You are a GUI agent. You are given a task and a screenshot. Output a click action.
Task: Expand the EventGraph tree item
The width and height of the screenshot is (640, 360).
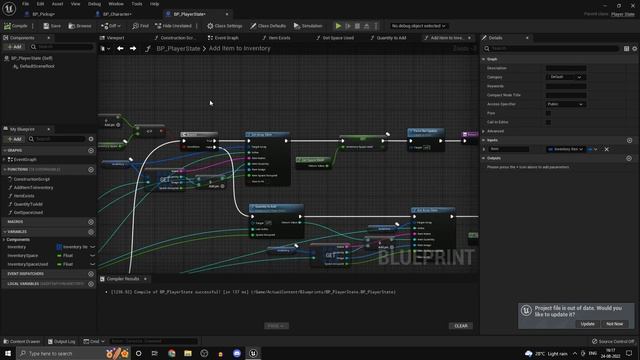(4, 160)
